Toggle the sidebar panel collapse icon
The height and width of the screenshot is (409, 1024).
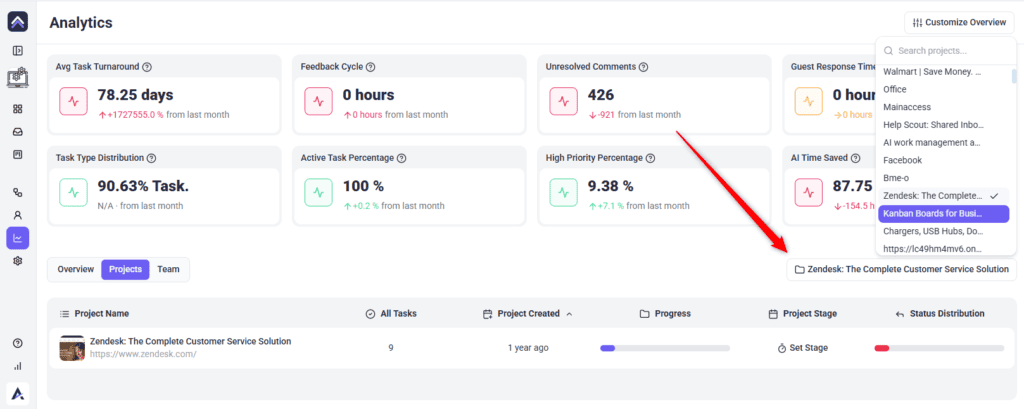pos(18,50)
